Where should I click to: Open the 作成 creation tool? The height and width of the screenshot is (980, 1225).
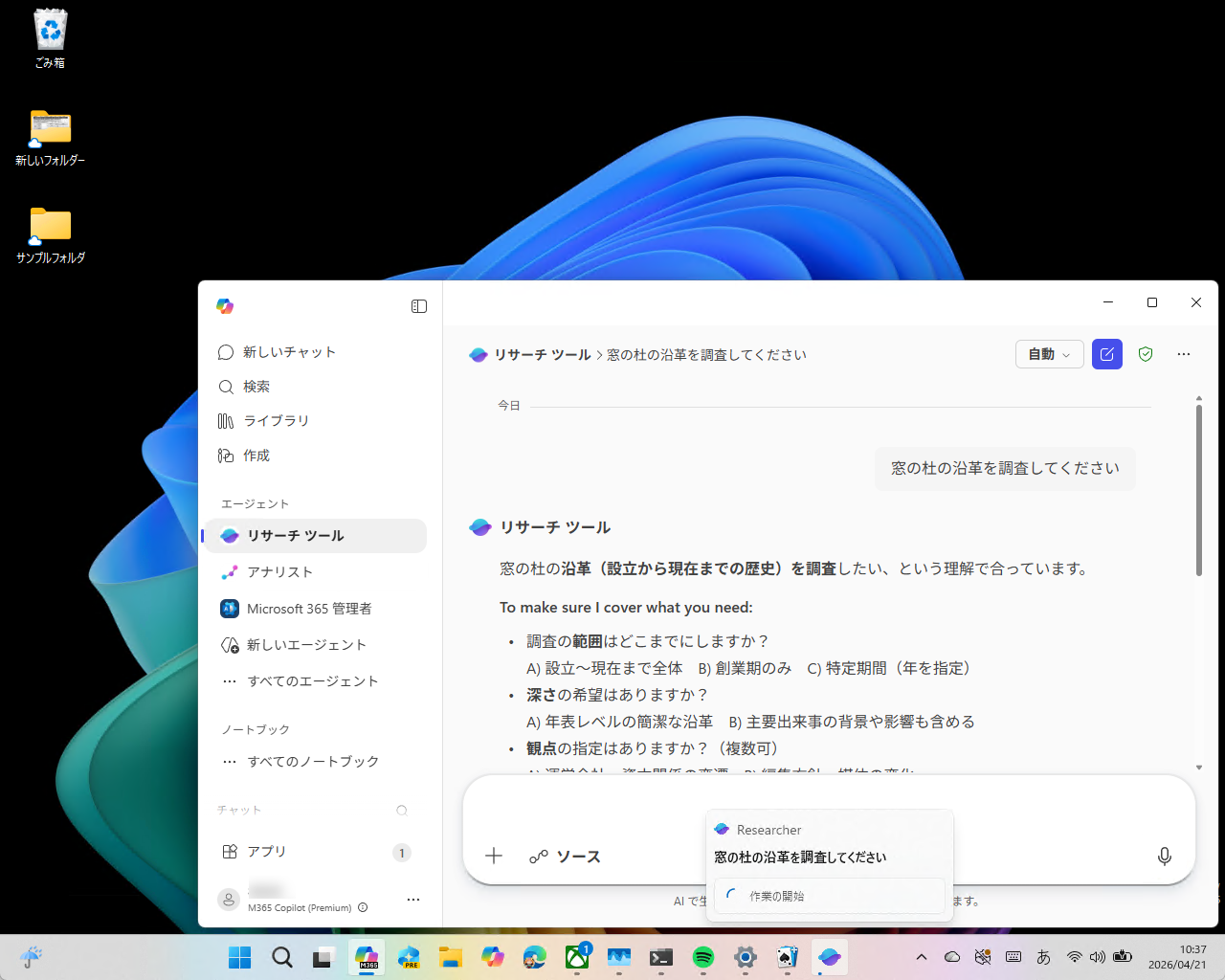(256, 456)
